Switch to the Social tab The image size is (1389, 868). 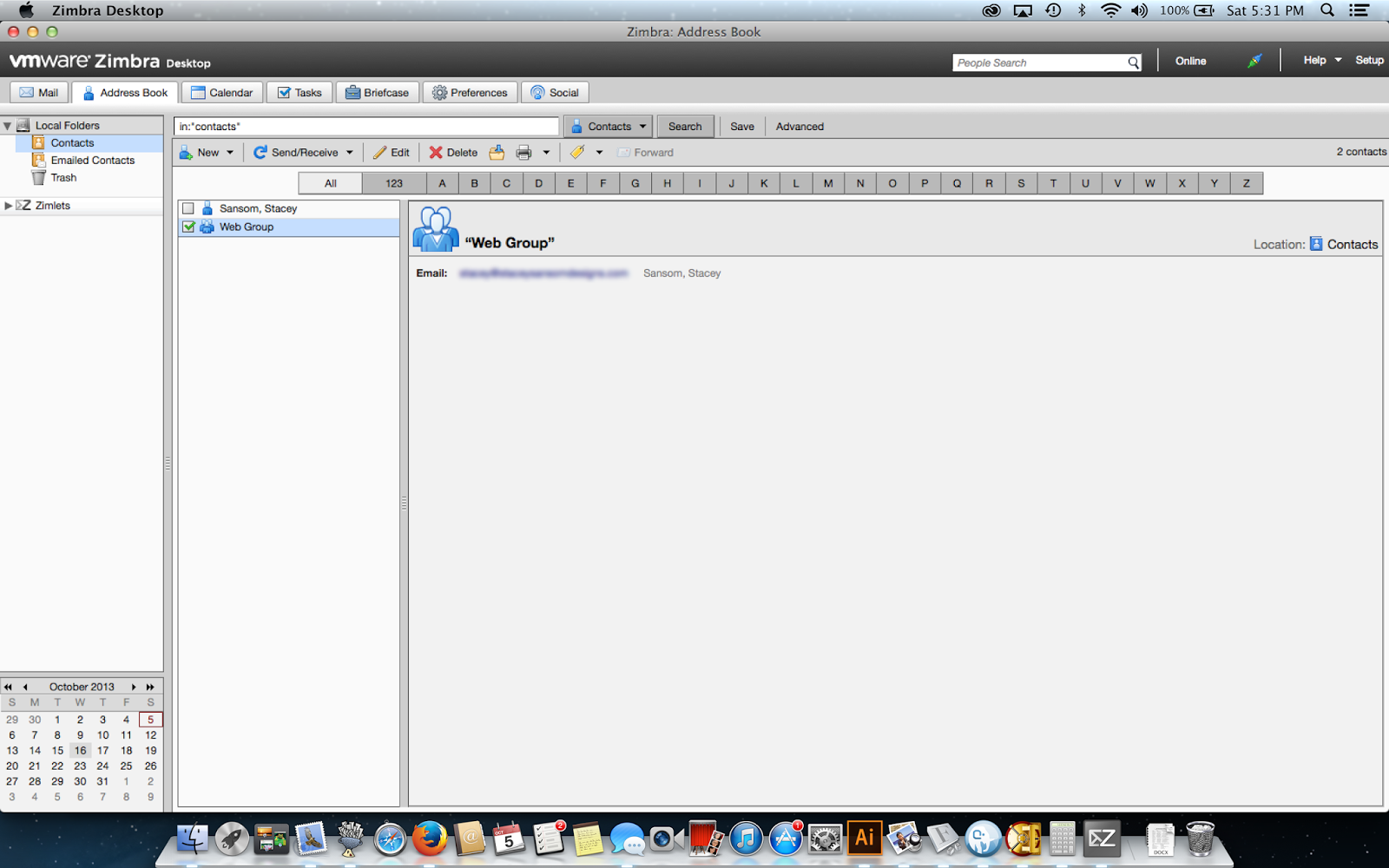click(555, 93)
